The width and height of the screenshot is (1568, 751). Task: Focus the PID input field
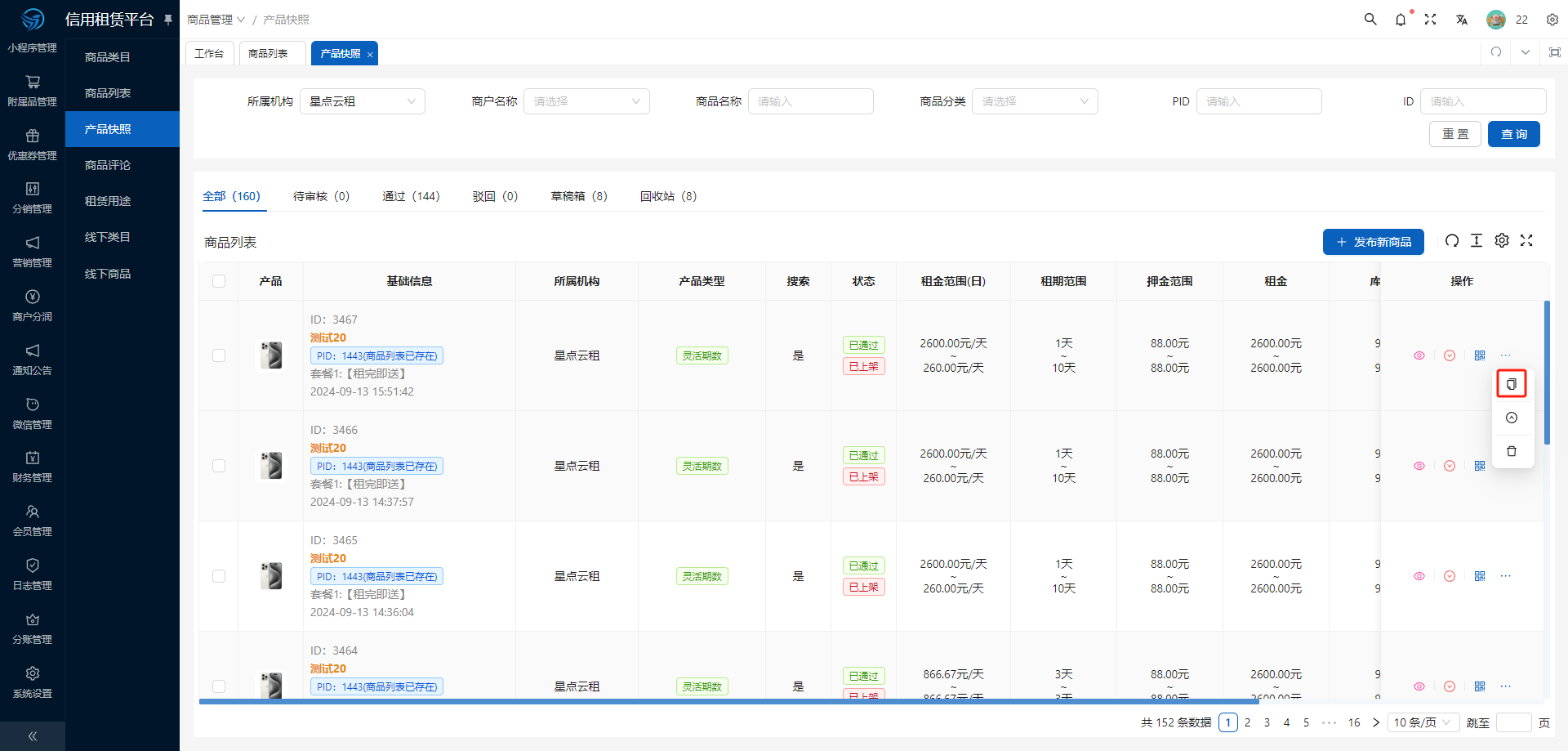(1258, 101)
